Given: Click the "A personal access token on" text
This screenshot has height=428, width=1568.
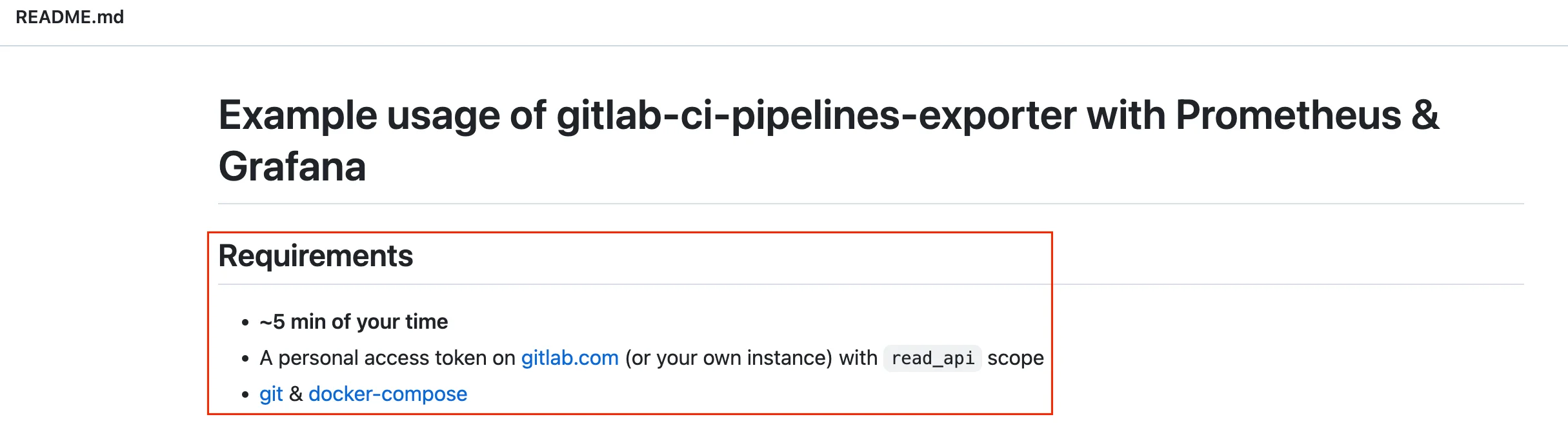Looking at the screenshot, I should [387, 358].
